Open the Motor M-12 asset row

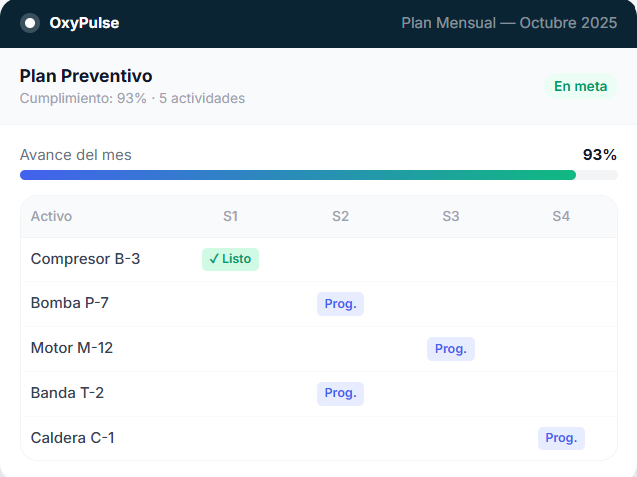click(319, 349)
